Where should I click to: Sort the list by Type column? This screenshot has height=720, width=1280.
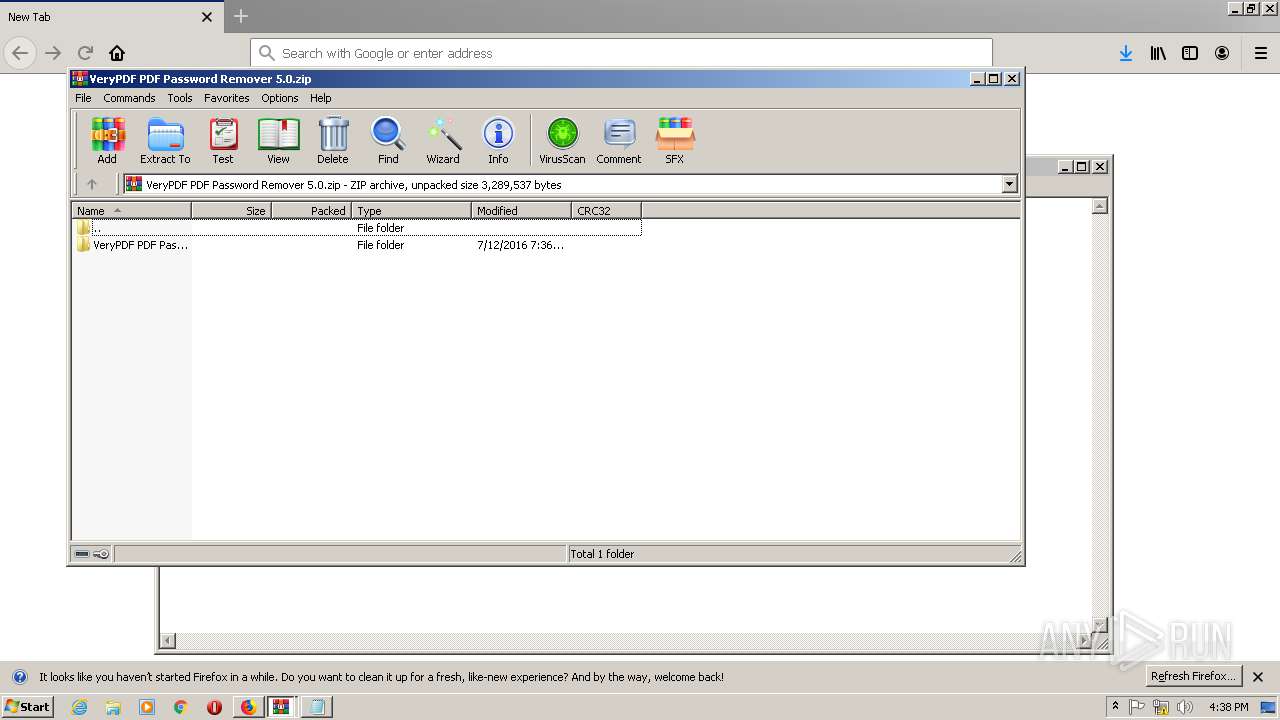coord(411,210)
